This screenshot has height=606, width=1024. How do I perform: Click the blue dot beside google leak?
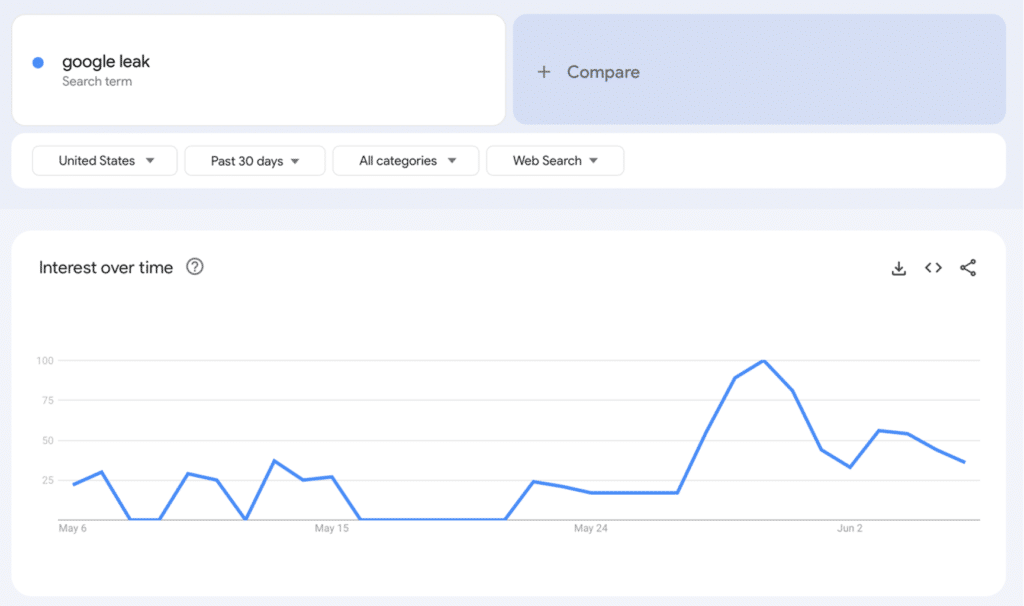39,61
